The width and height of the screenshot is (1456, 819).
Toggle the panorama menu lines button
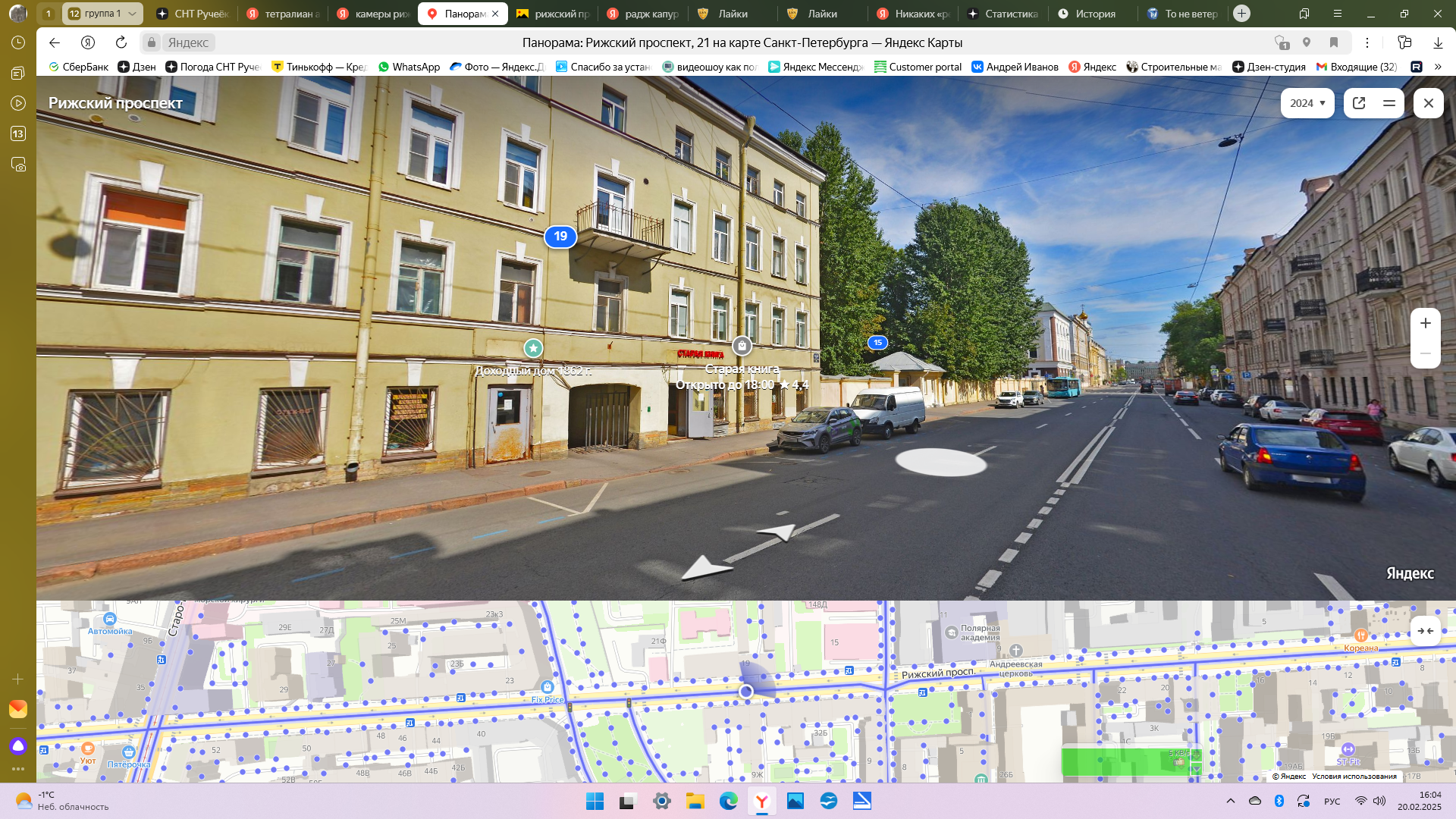[1389, 103]
